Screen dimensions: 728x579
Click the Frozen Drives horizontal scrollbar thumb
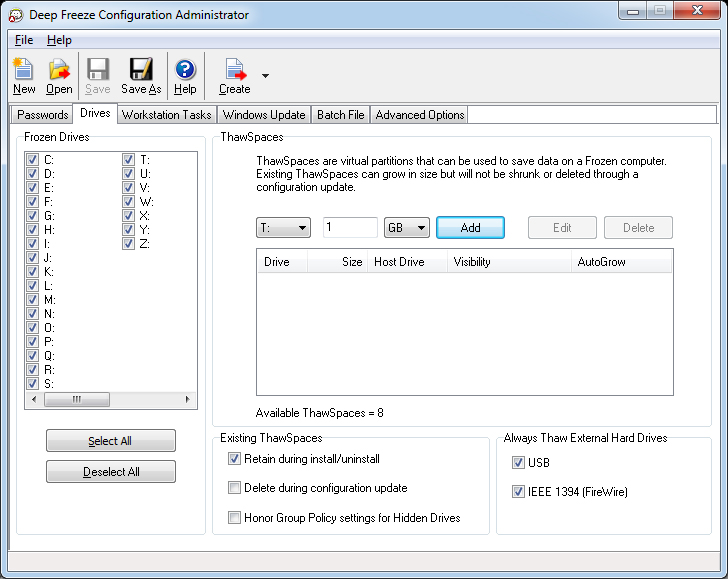pos(77,399)
